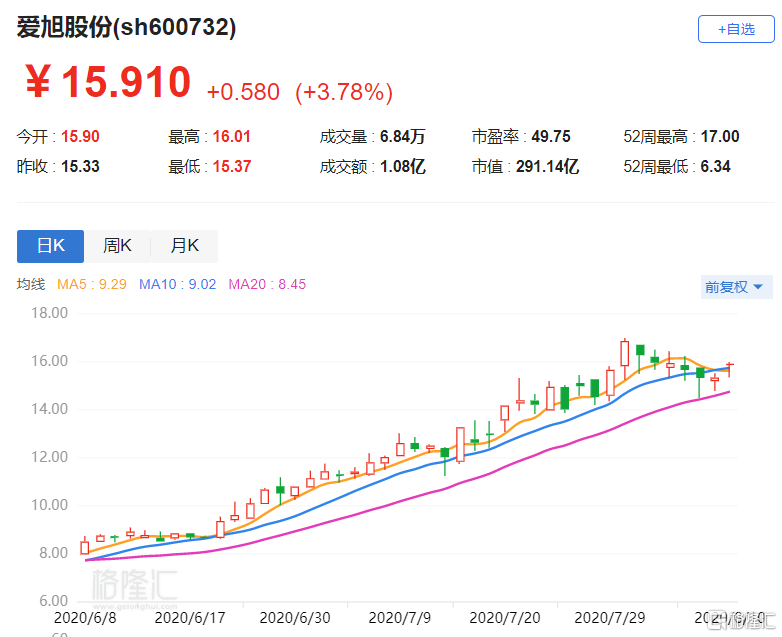Click the 市值 value 291.14亿
Screen dimensions: 782x637
547,166
